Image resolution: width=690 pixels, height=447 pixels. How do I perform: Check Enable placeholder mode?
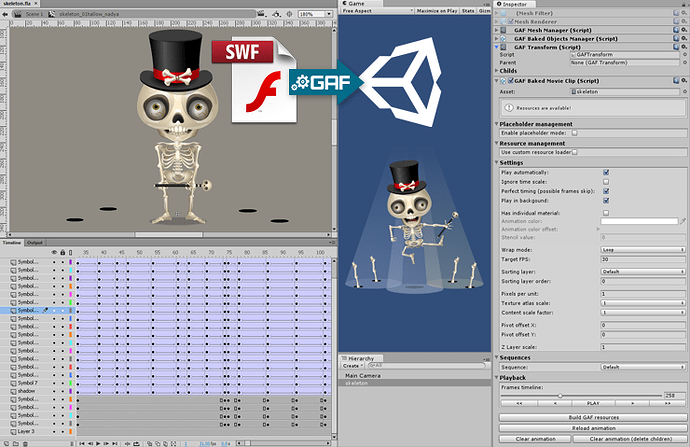tap(575, 133)
